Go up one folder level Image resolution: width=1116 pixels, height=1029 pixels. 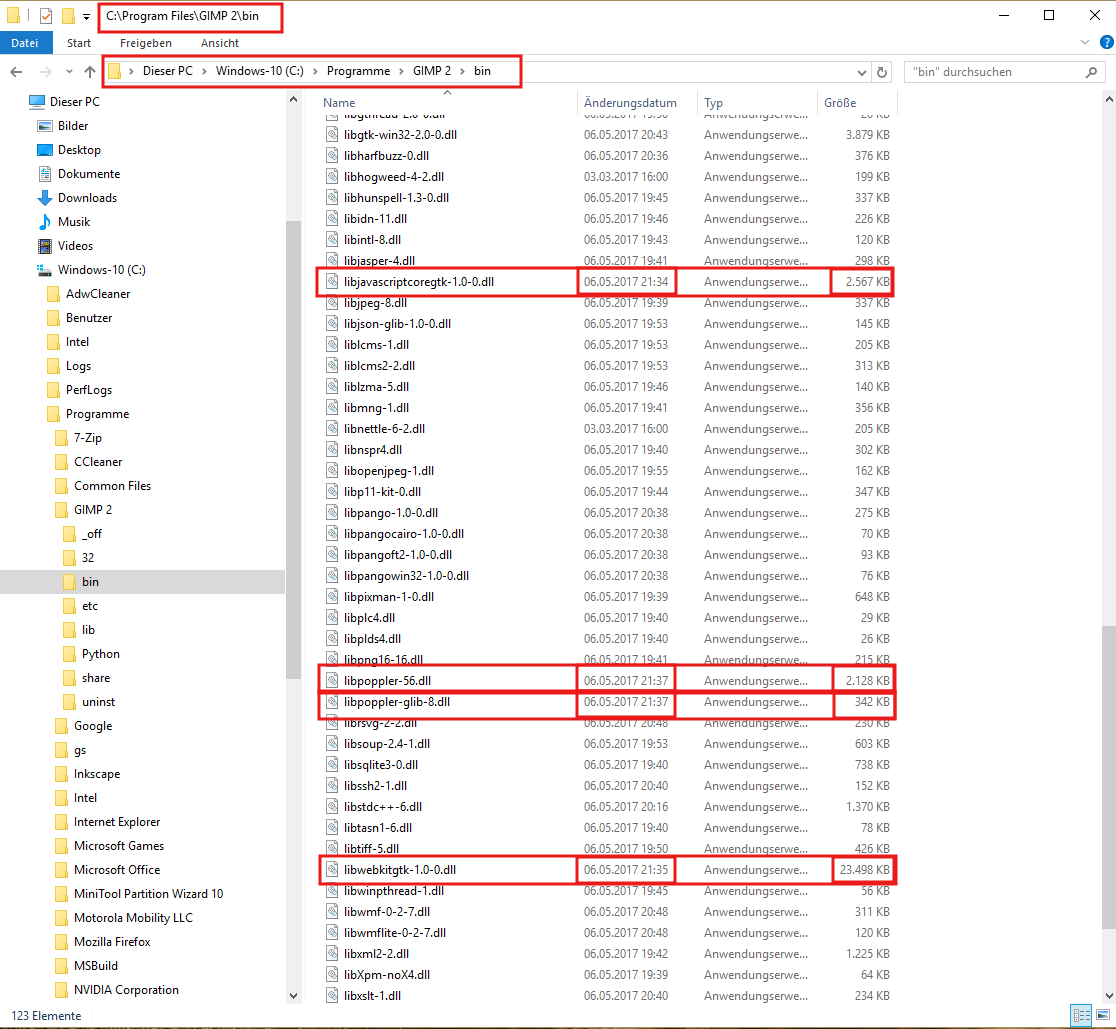point(90,72)
